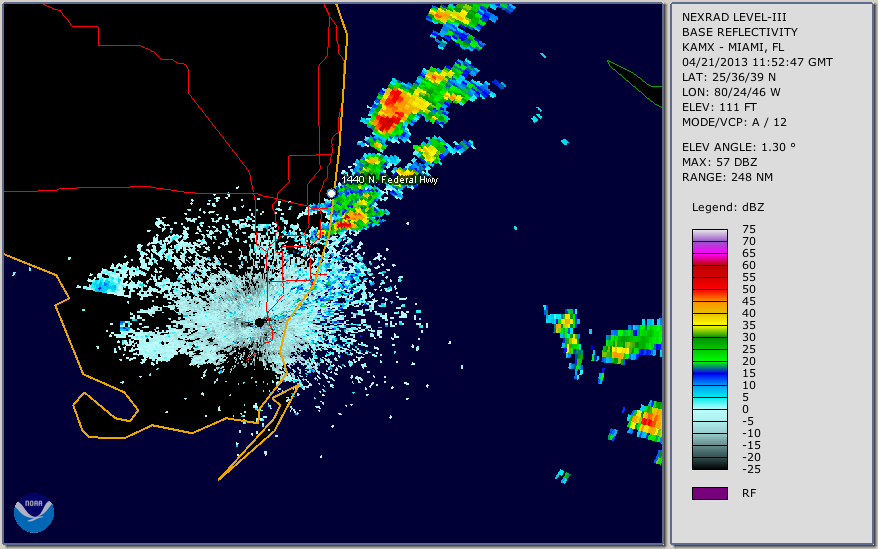The image size is (878, 549).
Task: Click the NOAA logo icon
Action: click(x=34, y=512)
